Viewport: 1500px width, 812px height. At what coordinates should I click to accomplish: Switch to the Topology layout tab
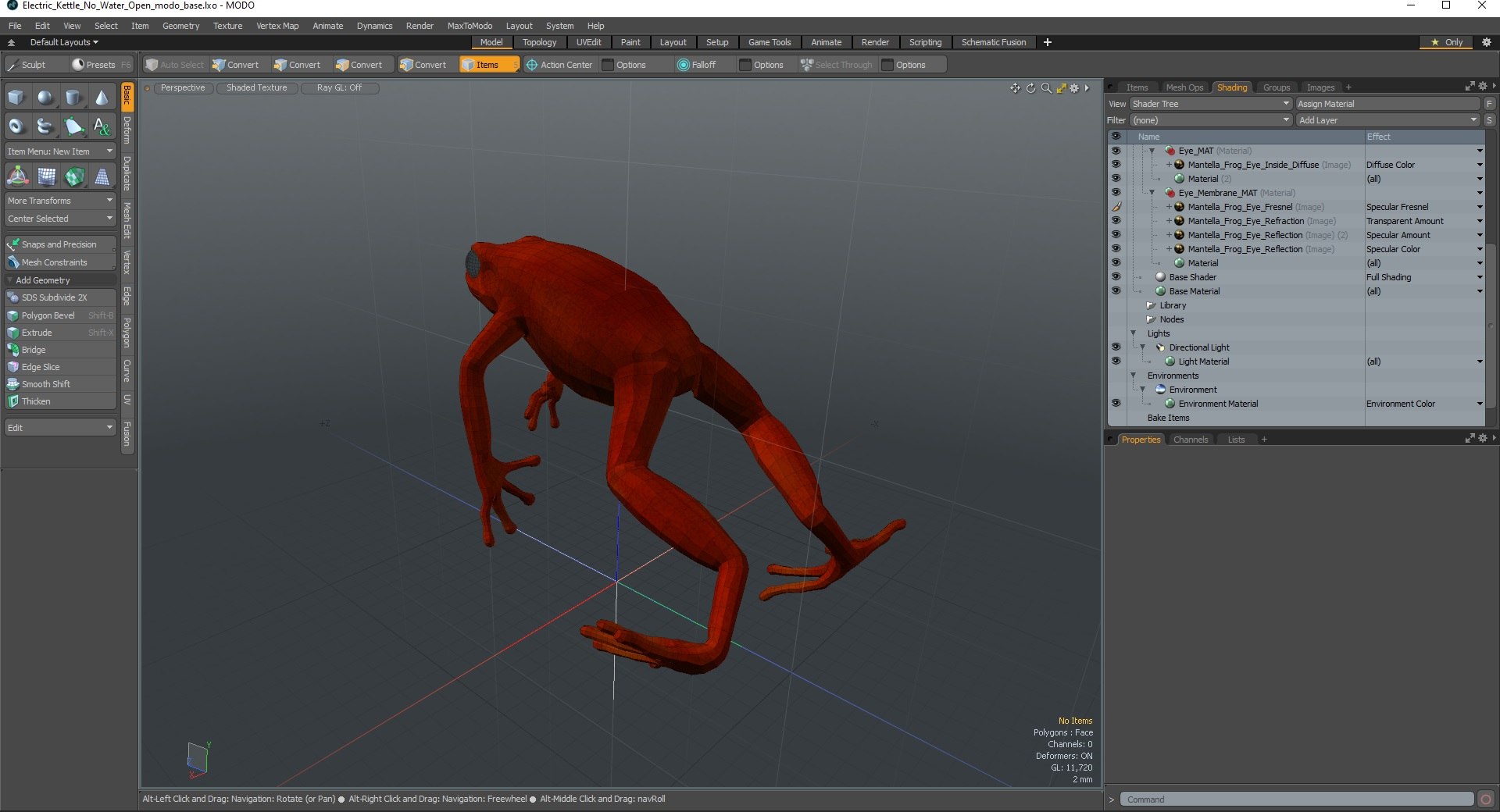[x=539, y=42]
